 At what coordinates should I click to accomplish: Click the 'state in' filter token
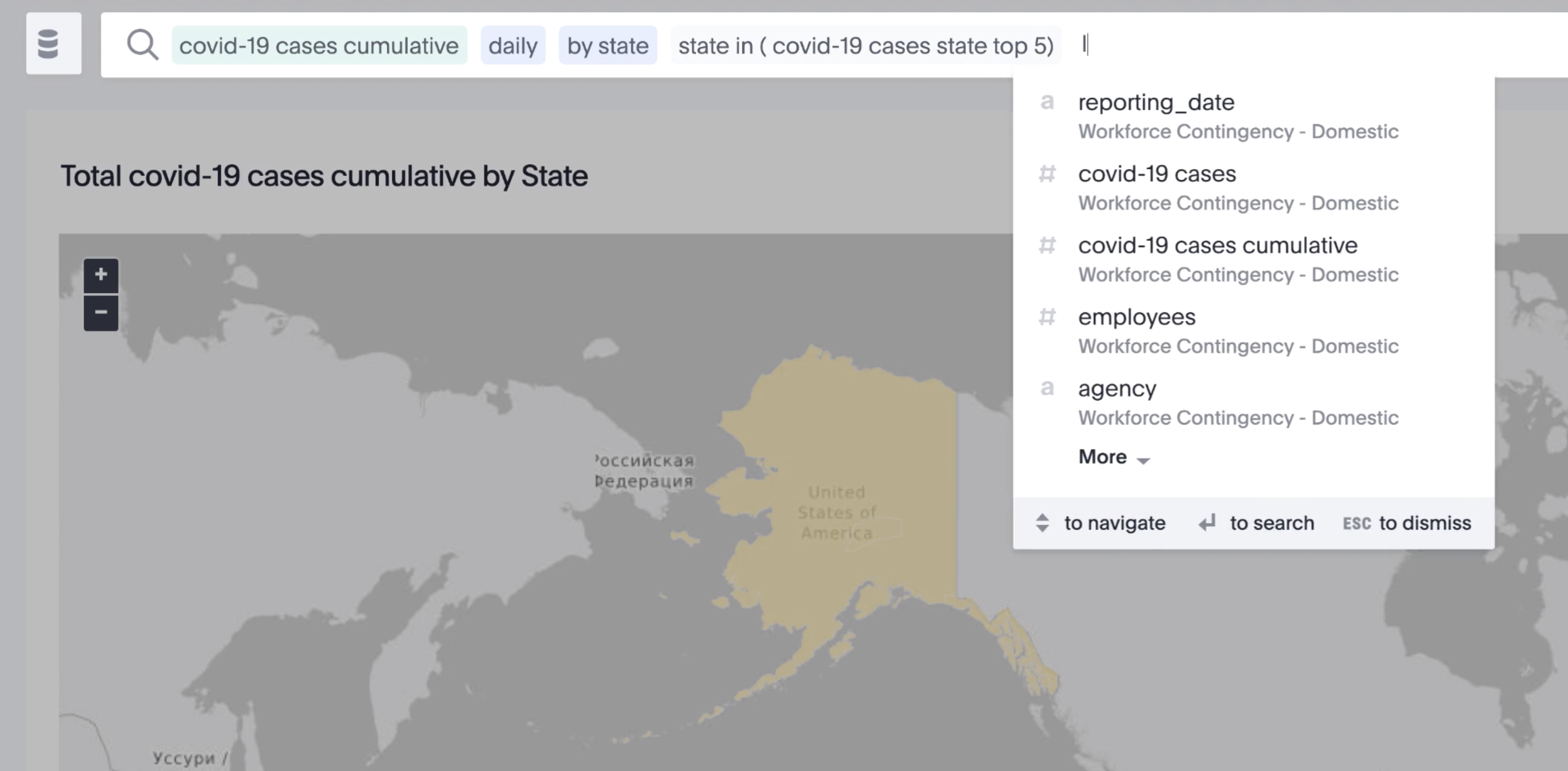pos(866,45)
